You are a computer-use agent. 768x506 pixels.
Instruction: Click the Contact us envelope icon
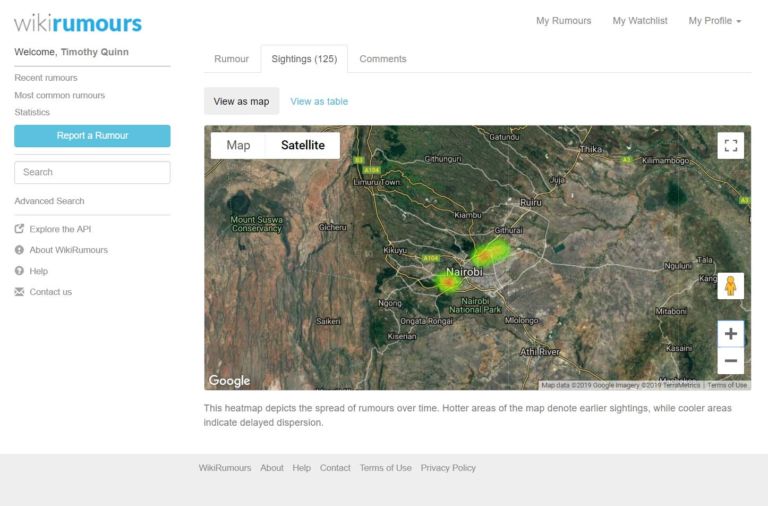click(x=19, y=292)
